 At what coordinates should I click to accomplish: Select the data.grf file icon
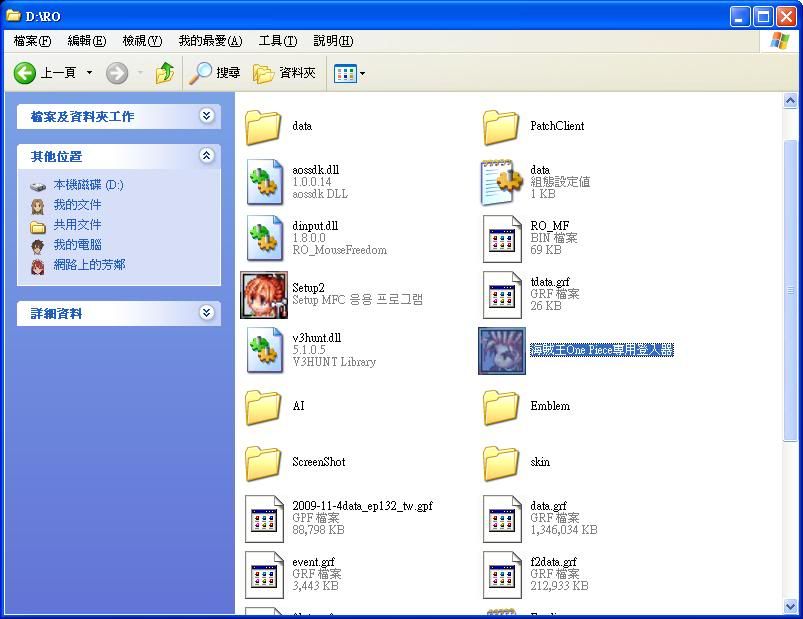point(501,519)
